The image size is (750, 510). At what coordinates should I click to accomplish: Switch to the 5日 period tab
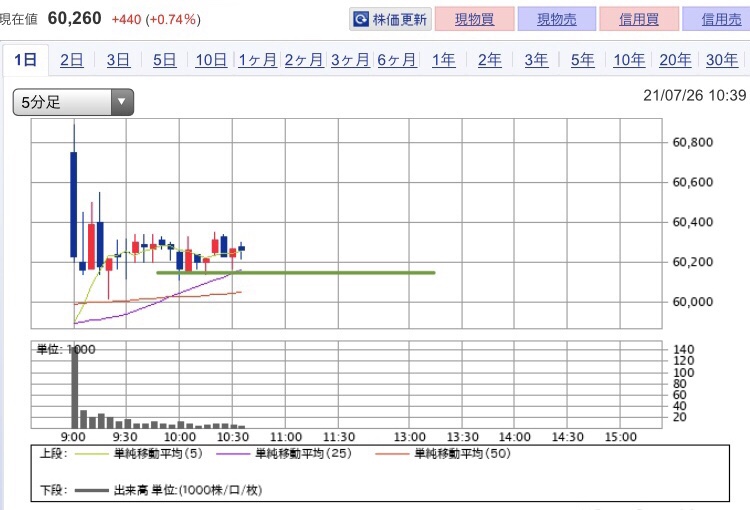165,60
